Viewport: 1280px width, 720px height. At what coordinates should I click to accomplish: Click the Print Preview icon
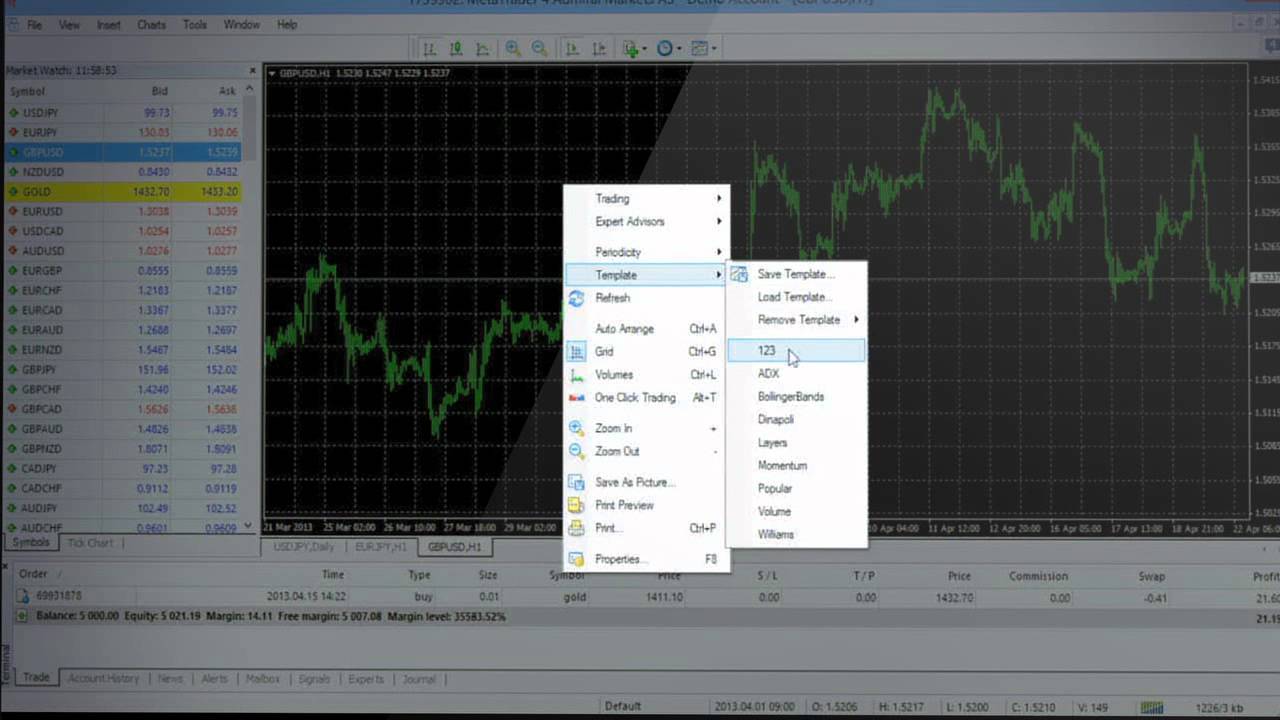tap(576, 505)
